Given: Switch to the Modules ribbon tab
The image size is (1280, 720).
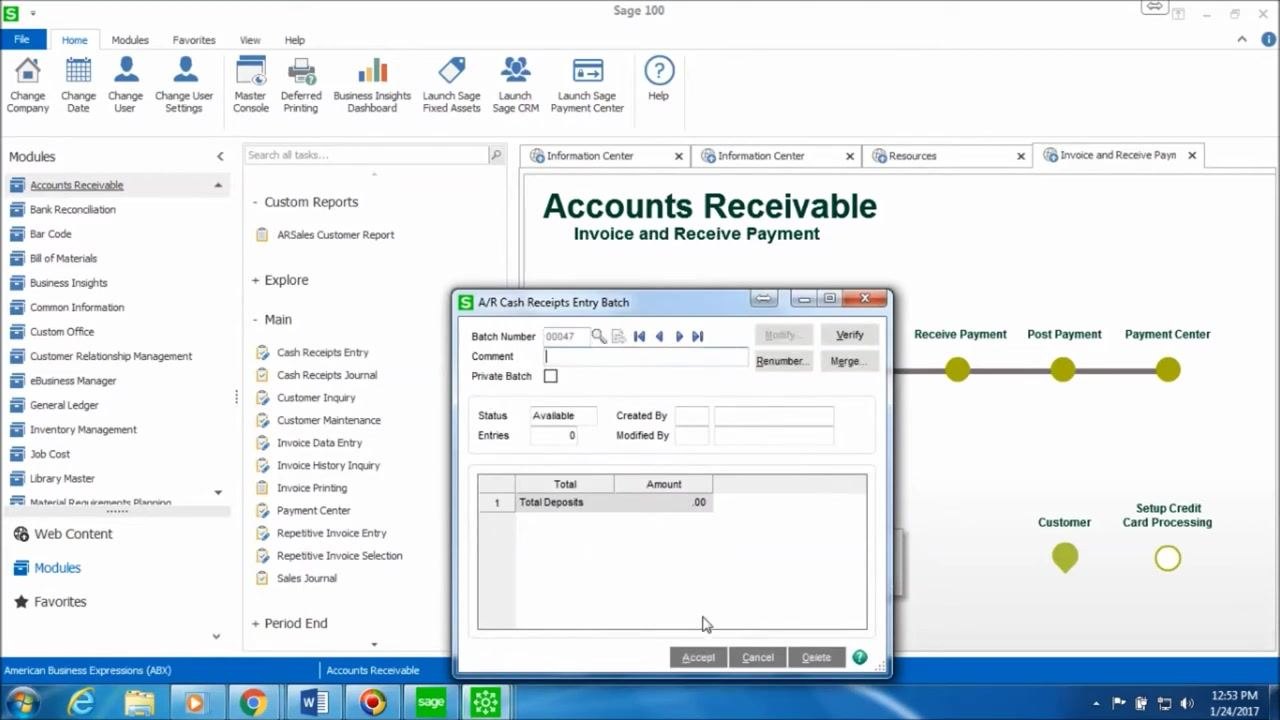Looking at the screenshot, I should (130, 40).
